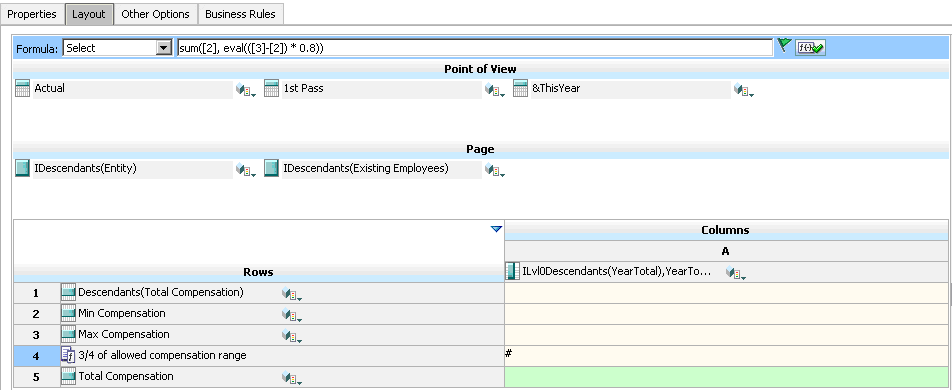Click the blue triangle above the Rows header

coord(496,229)
